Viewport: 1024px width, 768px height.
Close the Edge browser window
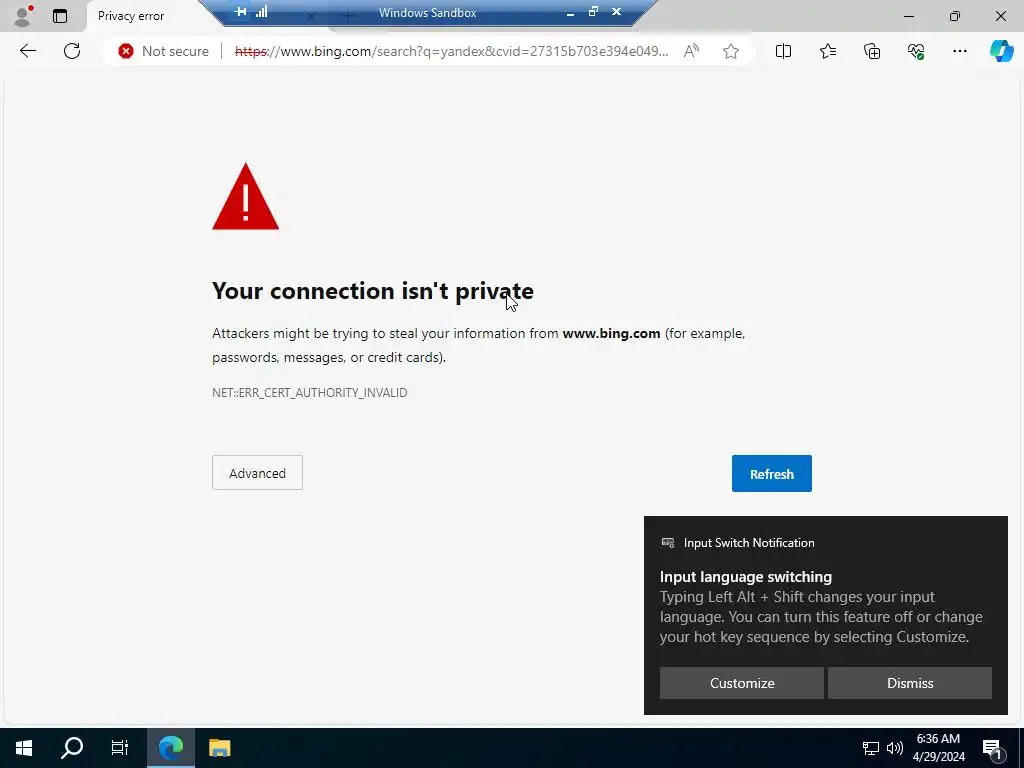1000,16
